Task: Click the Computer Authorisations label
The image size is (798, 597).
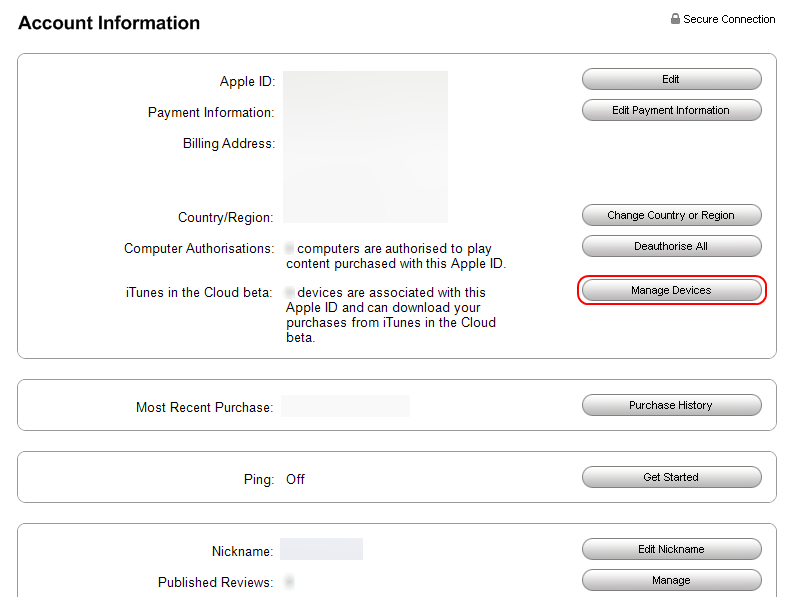Action: point(198,248)
